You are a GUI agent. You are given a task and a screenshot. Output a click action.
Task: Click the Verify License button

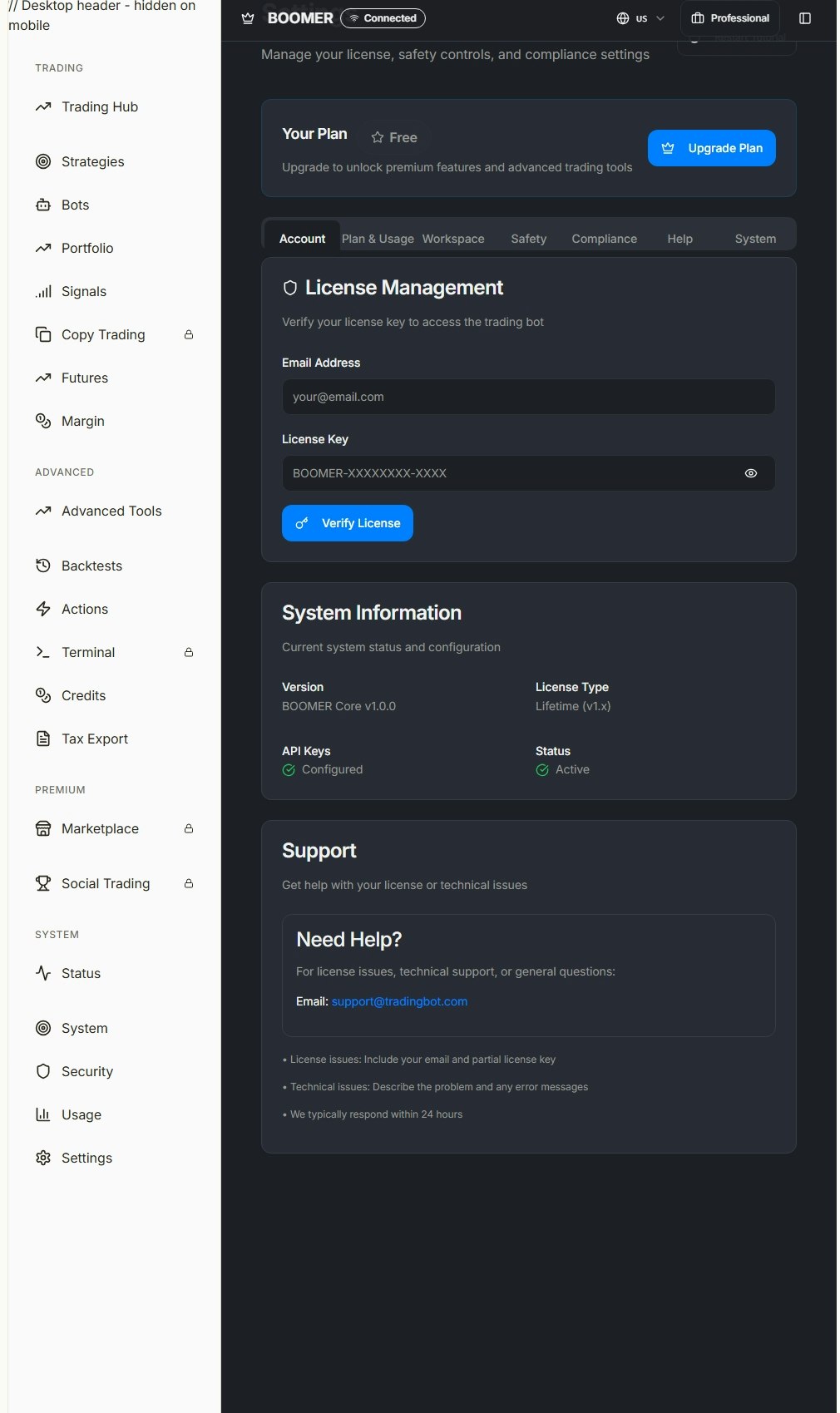click(348, 523)
